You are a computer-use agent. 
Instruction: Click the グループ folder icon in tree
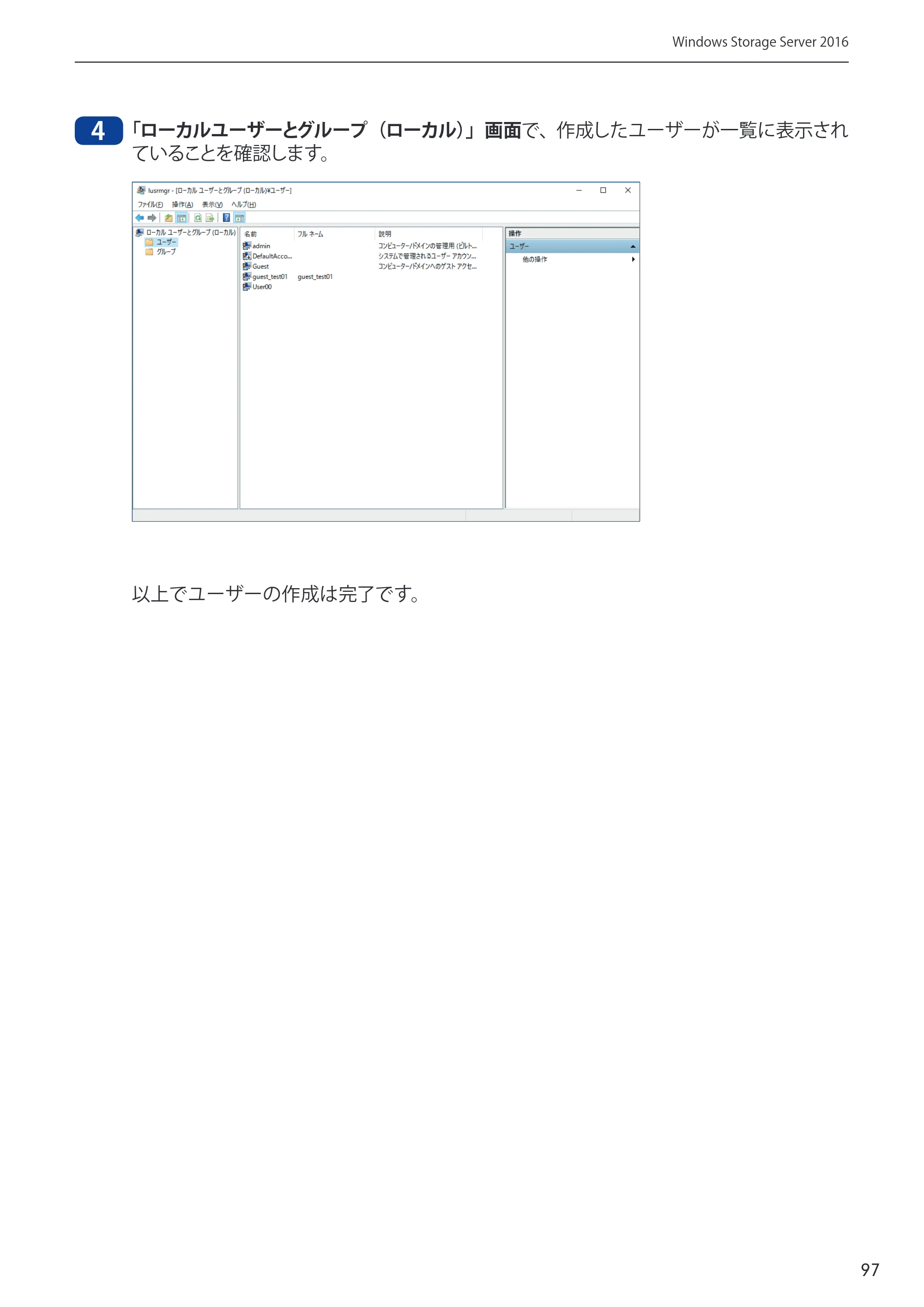[x=150, y=252]
